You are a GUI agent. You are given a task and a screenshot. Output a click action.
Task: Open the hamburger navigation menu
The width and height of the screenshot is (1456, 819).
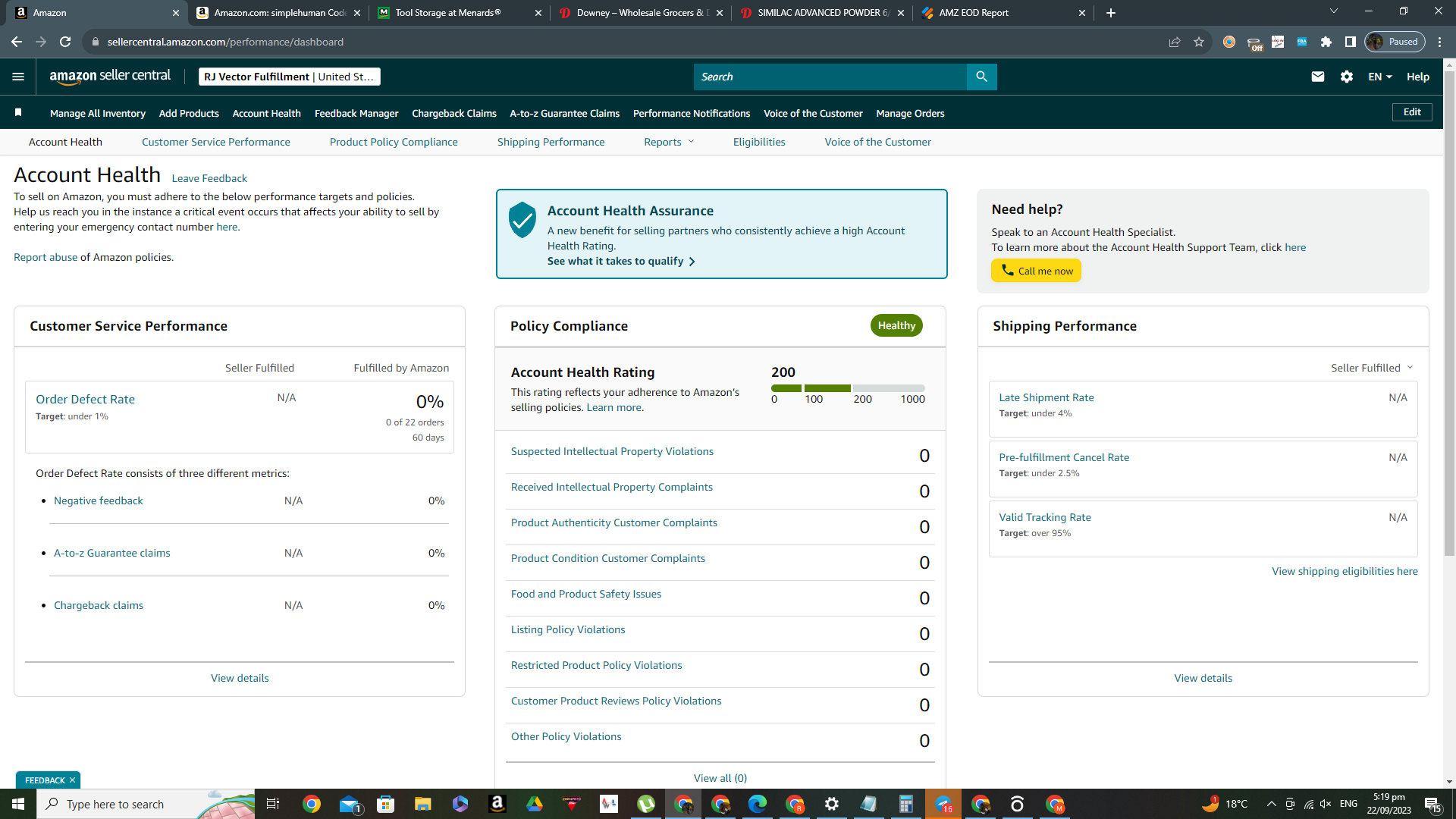point(18,77)
